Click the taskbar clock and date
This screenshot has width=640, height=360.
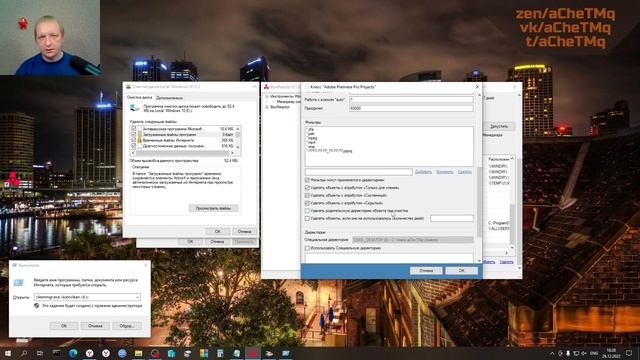tap(611, 353)
